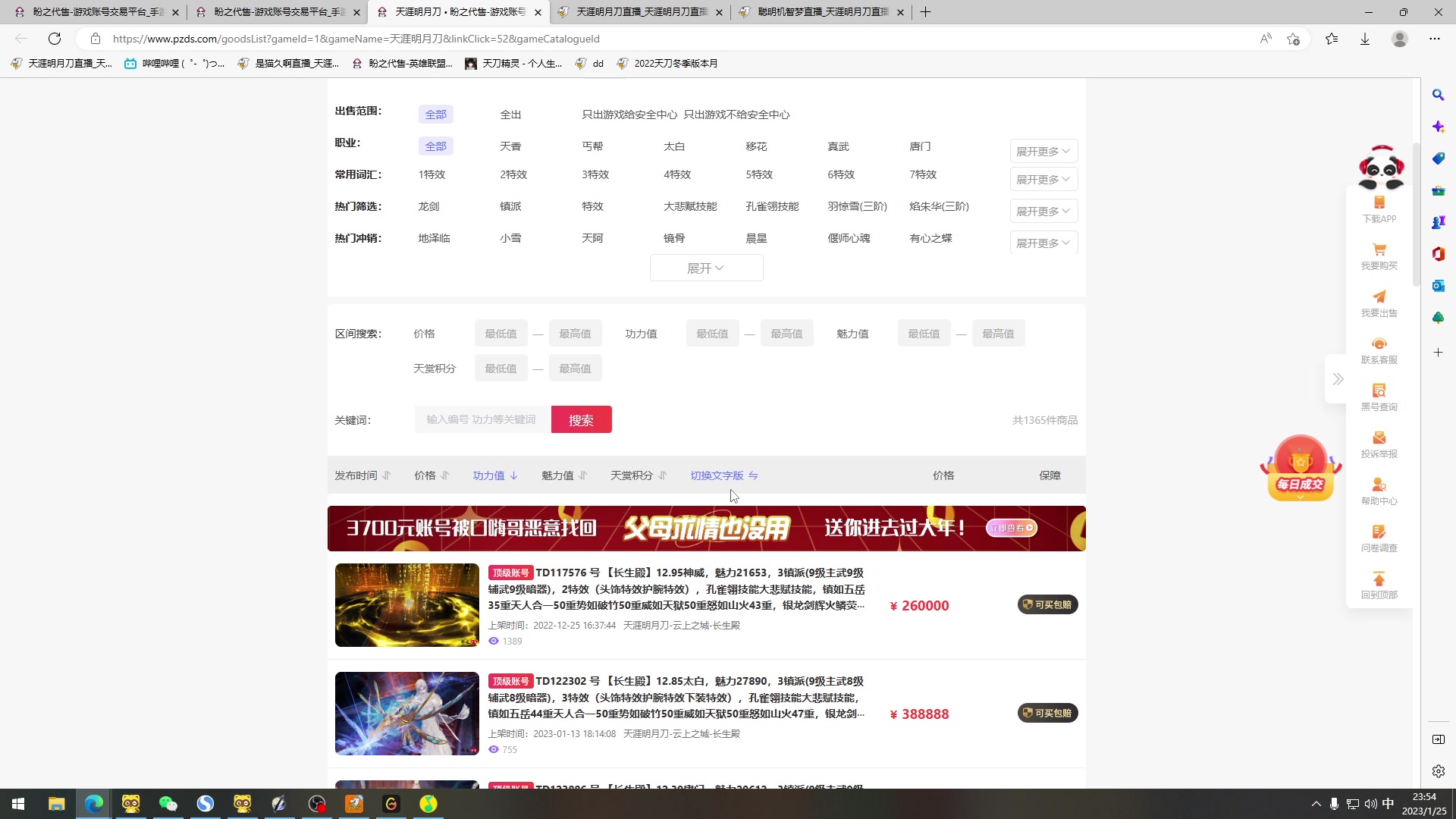1456x819 pixels.
Task: Click 可买包赔 badge for 388888 listing
Action: (1047, 713)
